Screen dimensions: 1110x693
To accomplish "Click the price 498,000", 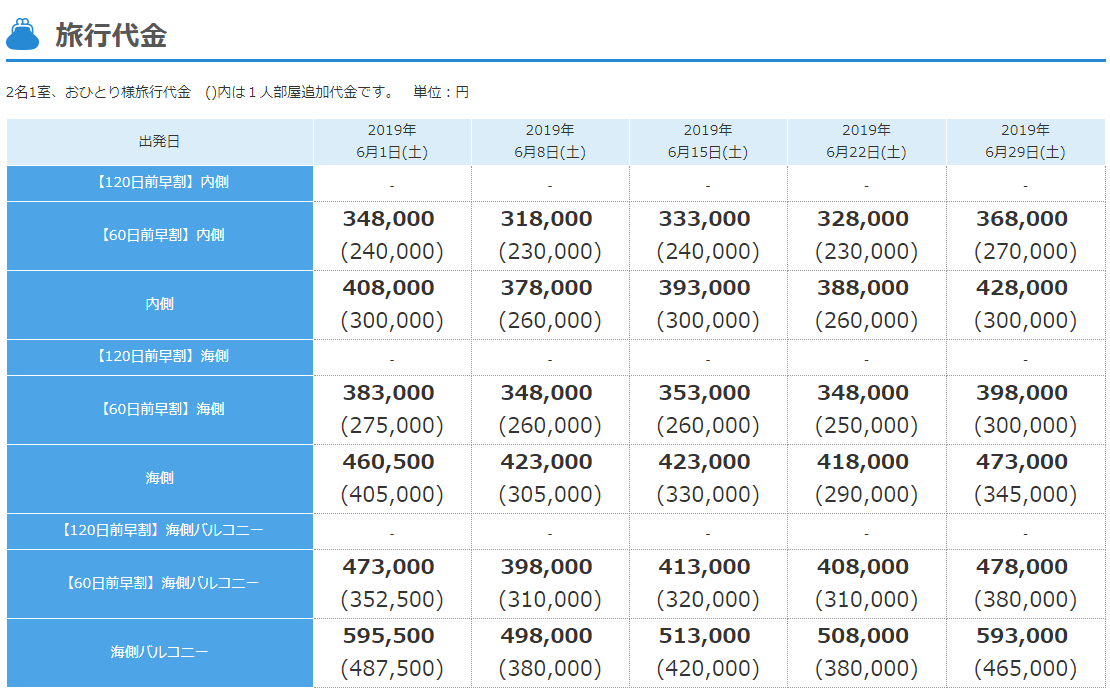I will (547, 636).
